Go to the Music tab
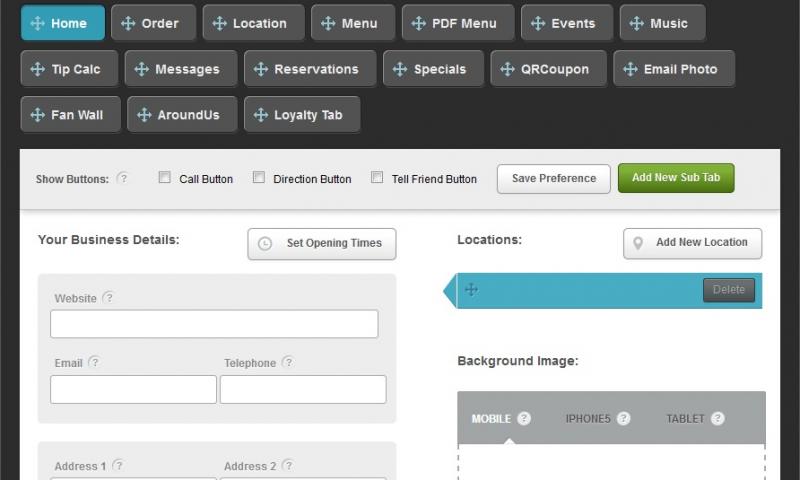The height and width of the screenshot is (480, 800). coord(662,23)
